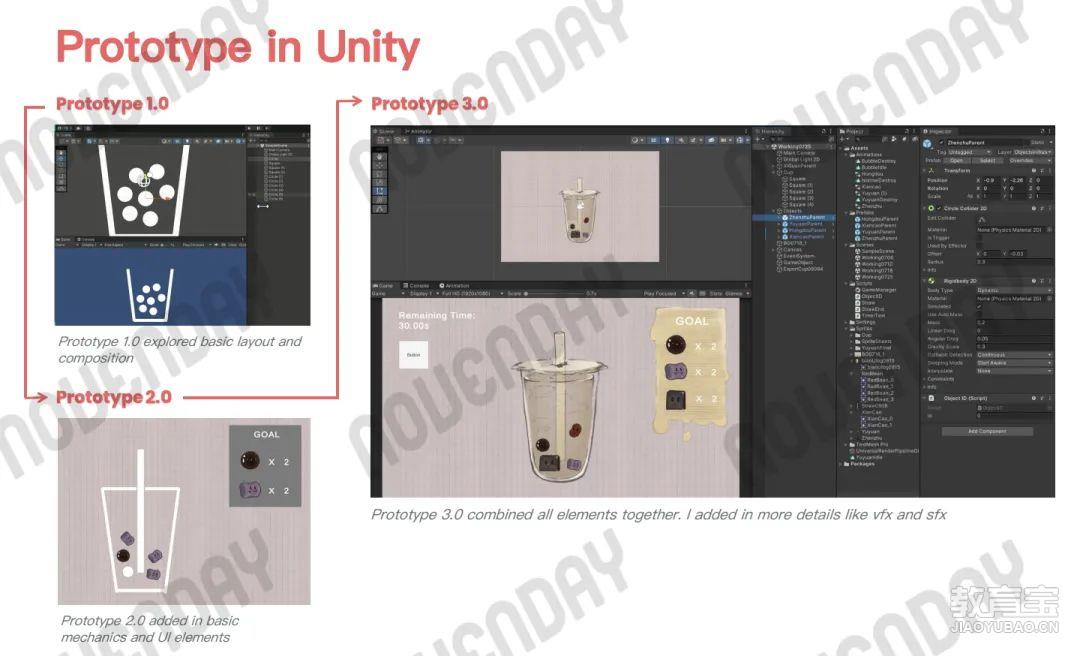Screen dimensions: 1080x656
Task: Toggle the Circle Collider 2D enabled checkbox
Action: point(939,208)
